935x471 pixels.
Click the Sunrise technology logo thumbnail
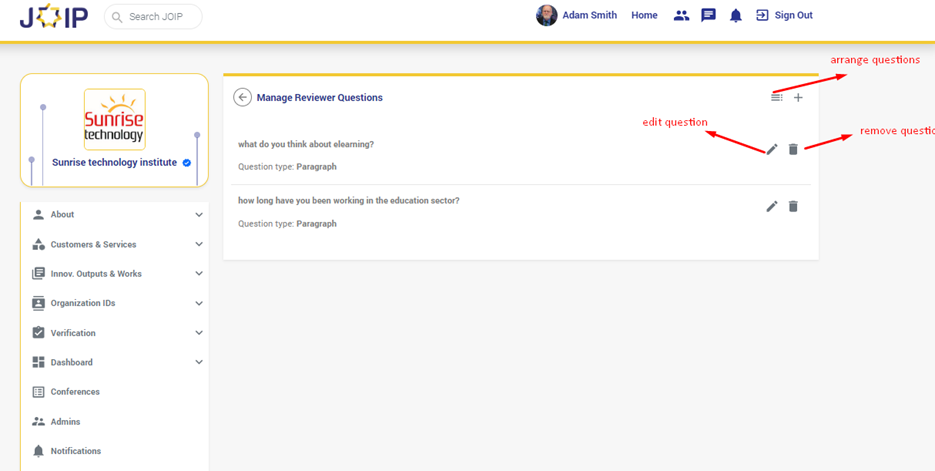point(114,120)
